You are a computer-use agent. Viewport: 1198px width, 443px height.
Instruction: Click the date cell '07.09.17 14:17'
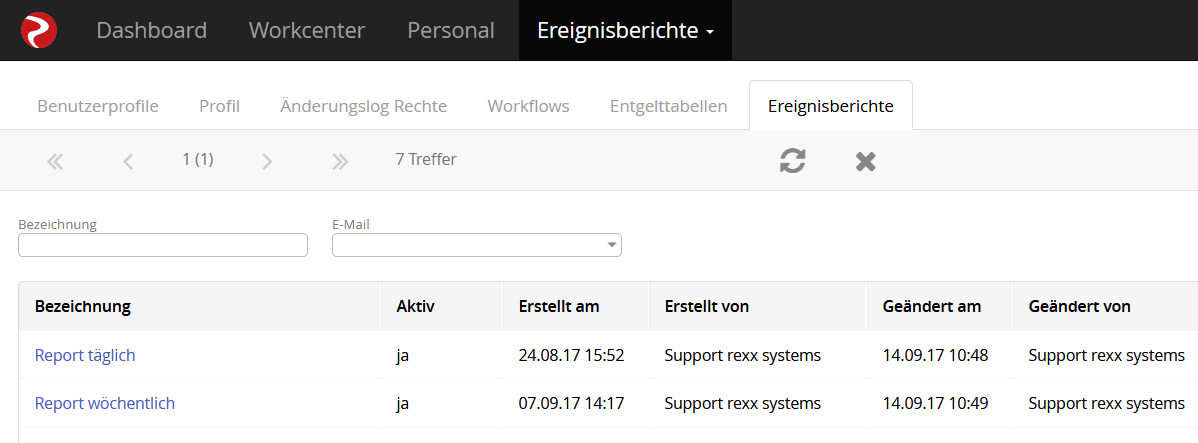(571, 403)
